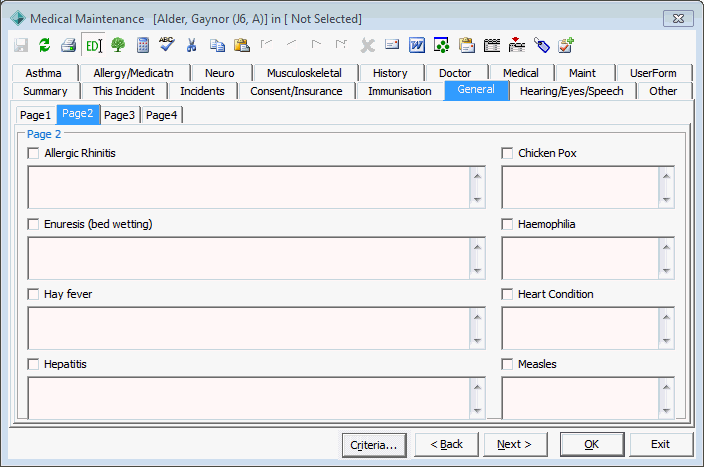This screenshot has height=467, width=704.
Task: Click the clipboard with green plus icon
Action: [566, 45]
